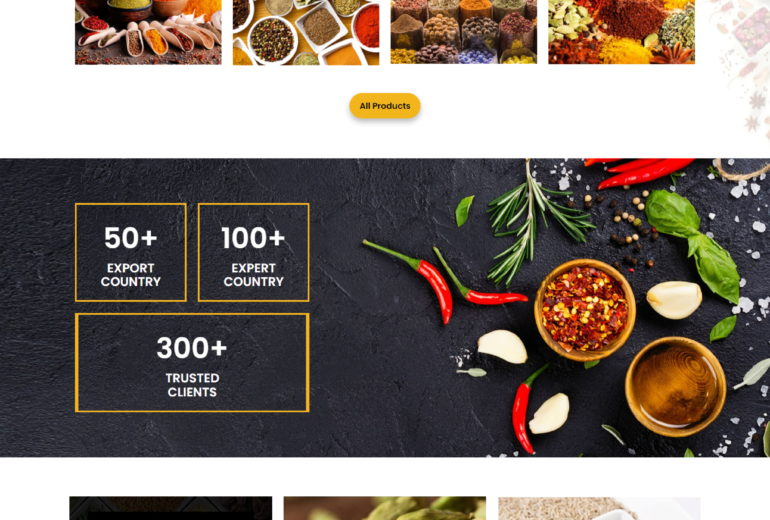Image resolution: width=770 pixels, height=520 pixels.
Task: Select the 300+ Trusted Clients box
Action: 192,362
